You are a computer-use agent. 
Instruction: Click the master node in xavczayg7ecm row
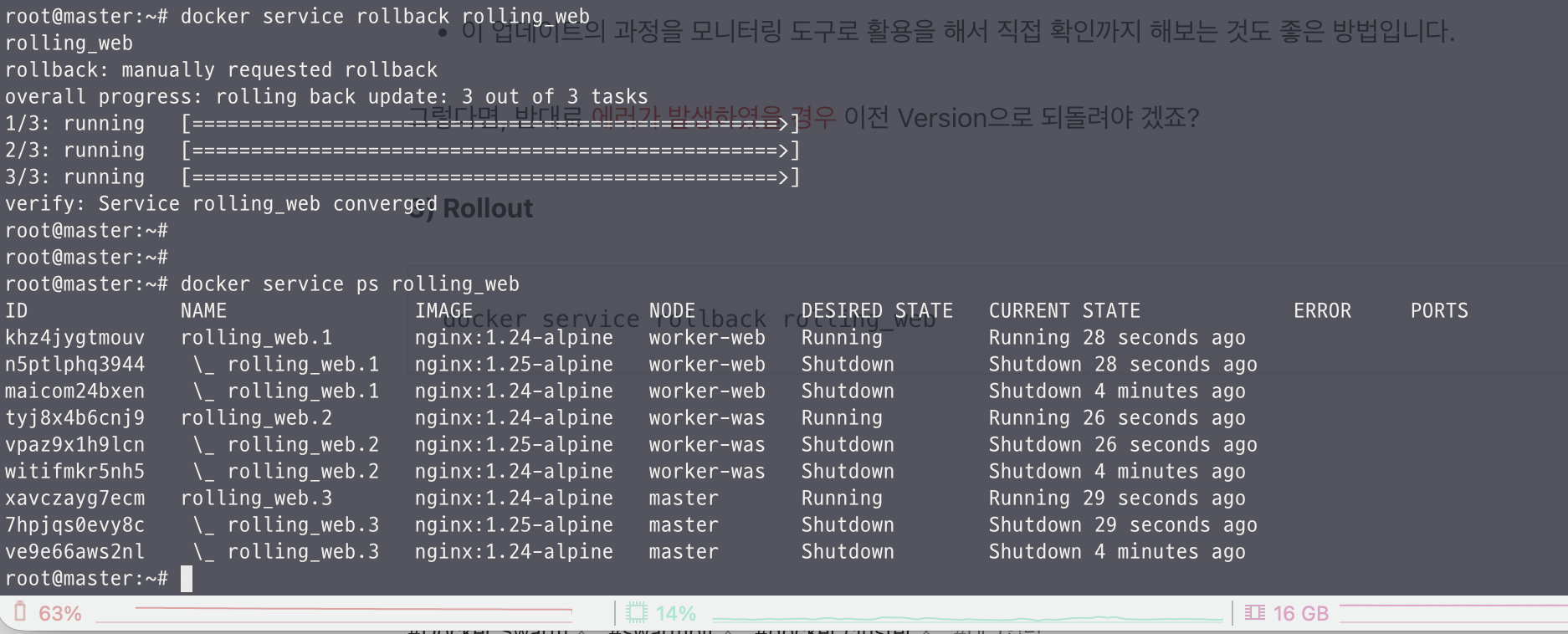click(x=684, y=499)
